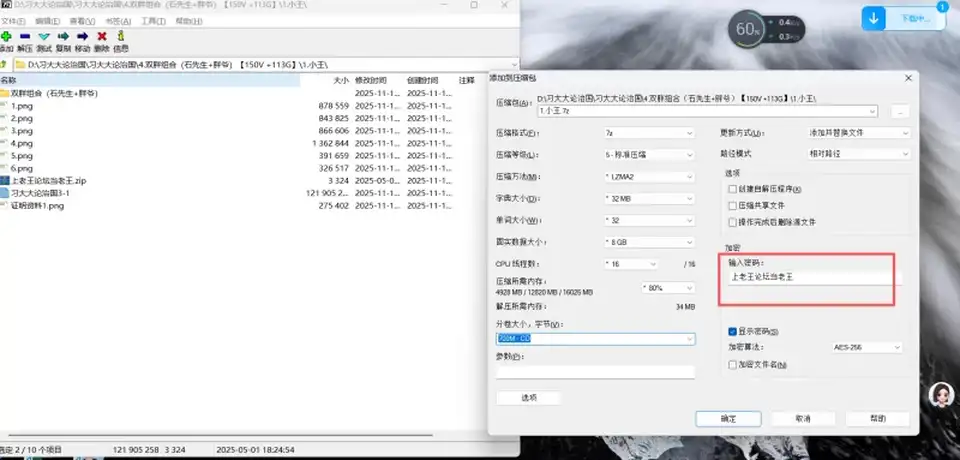Click the Cancel (取消) button in dialog

(x=803, y=419)
